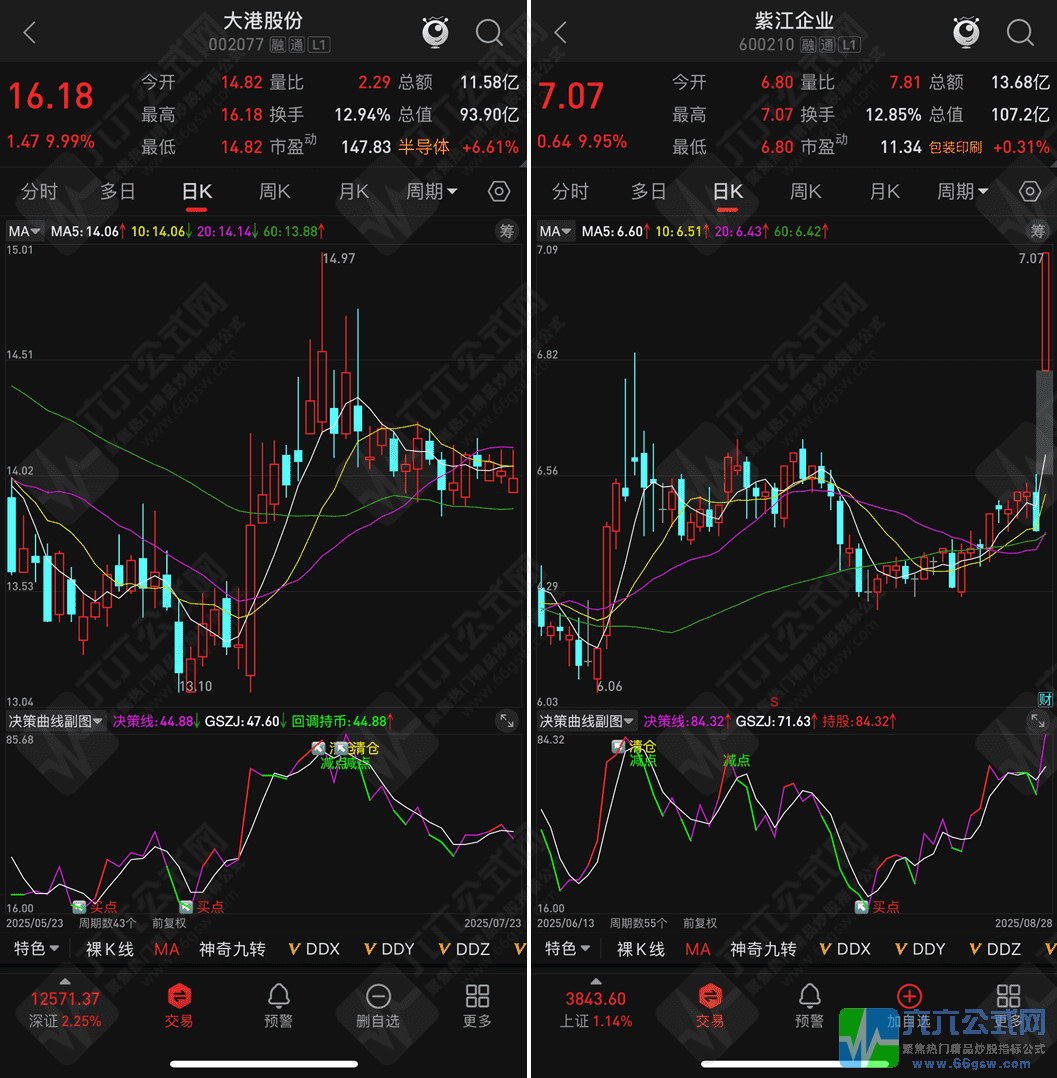The image size is (1057, 1078).
Task: Open chart settings hexagon on 大港股份 panel
Action: coord(499,191)
